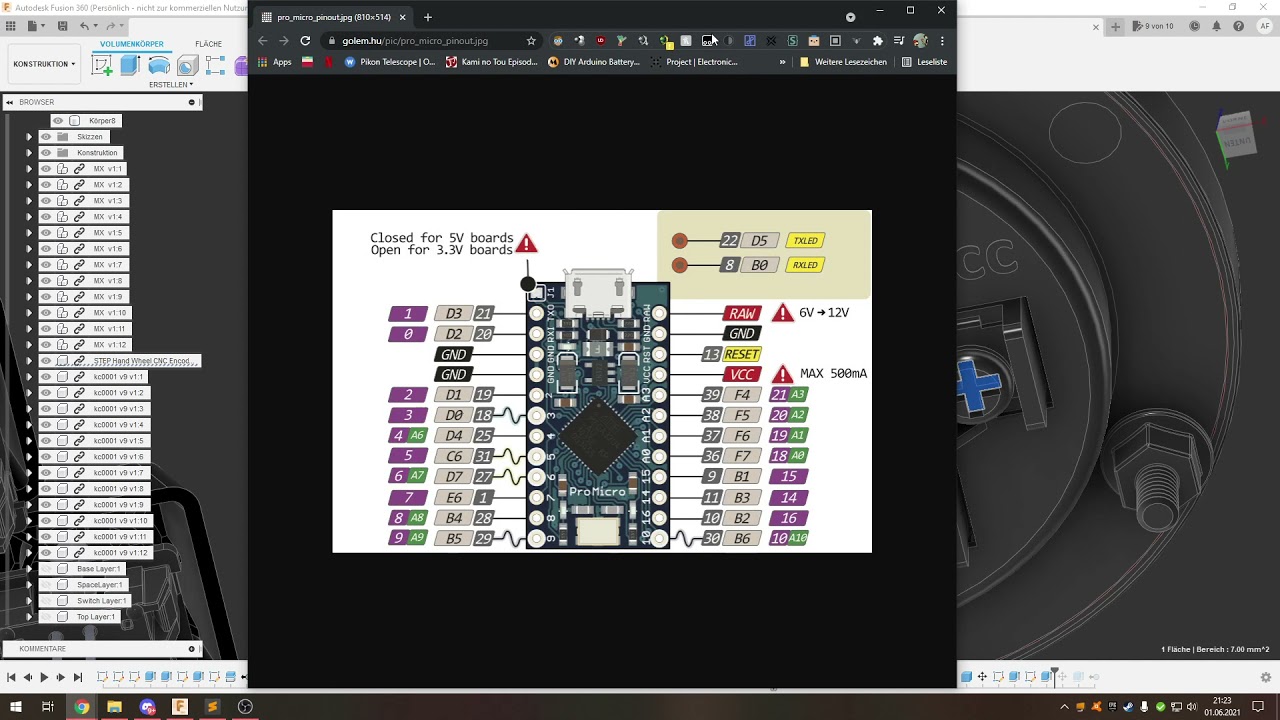Screen dimensions: 1280x720
Task: Click the Create Sketch tool in Fusion 360
Action: tap(102, 66)
